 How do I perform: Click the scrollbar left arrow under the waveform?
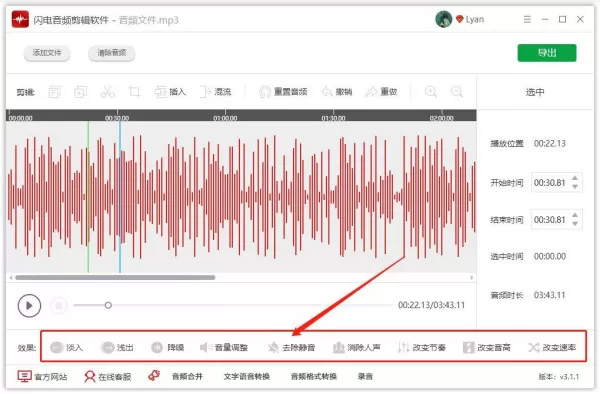coord(11,277)
